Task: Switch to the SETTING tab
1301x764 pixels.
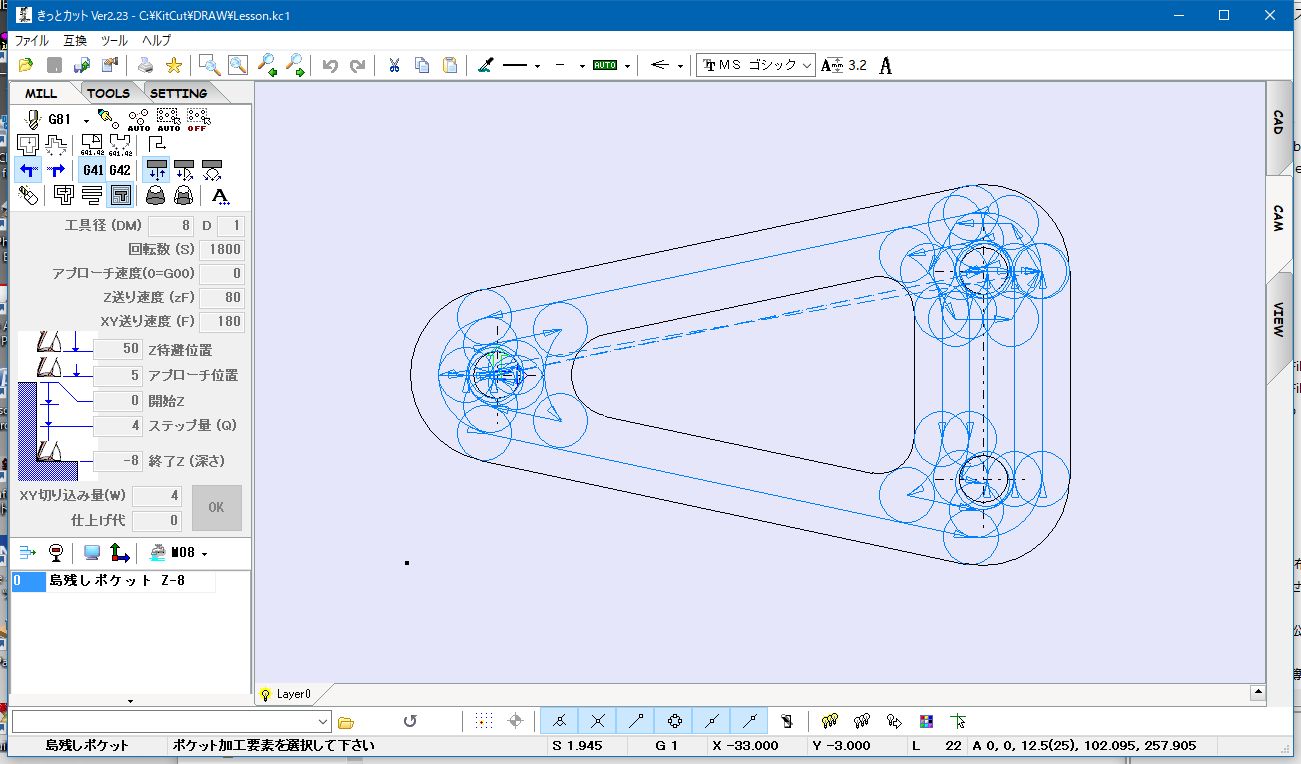Action: tap(179, 93)
